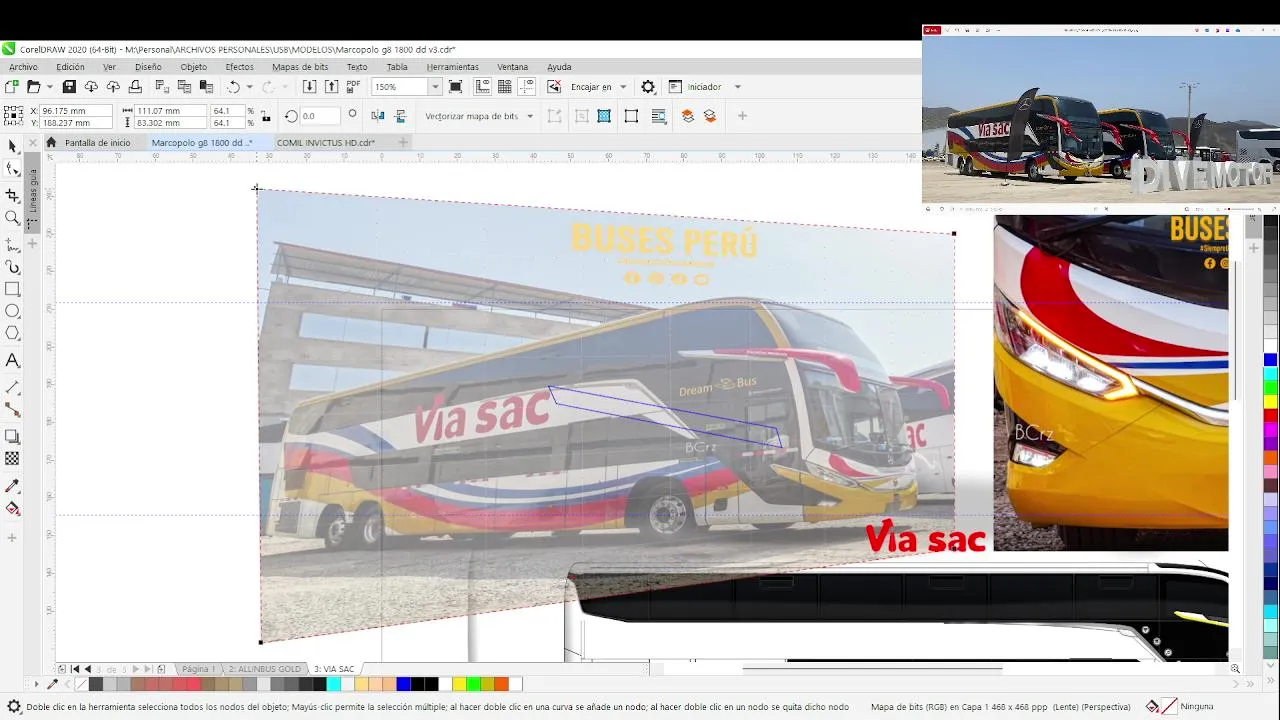This screenshot has height=720, width=1280.
Task: Click the Print icon
Action: point(135,87)
